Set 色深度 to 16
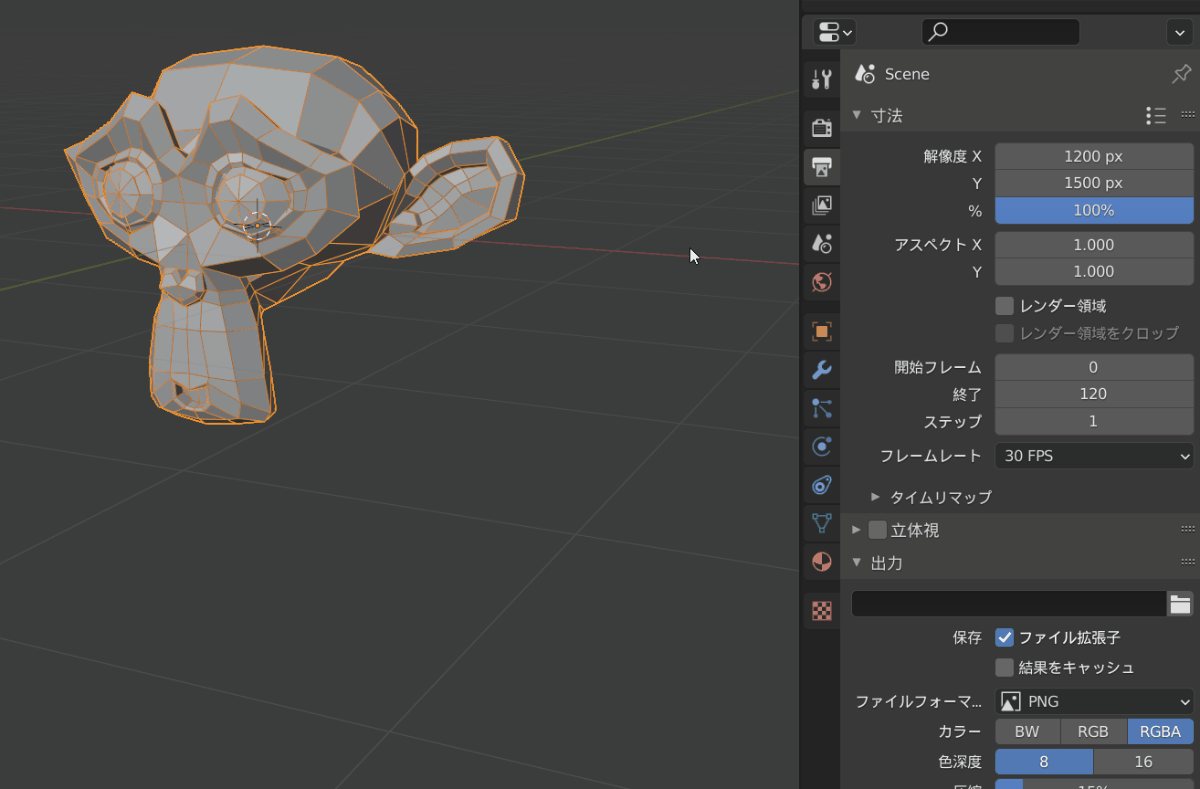Screen dimensions: 1200x789 1144,762
